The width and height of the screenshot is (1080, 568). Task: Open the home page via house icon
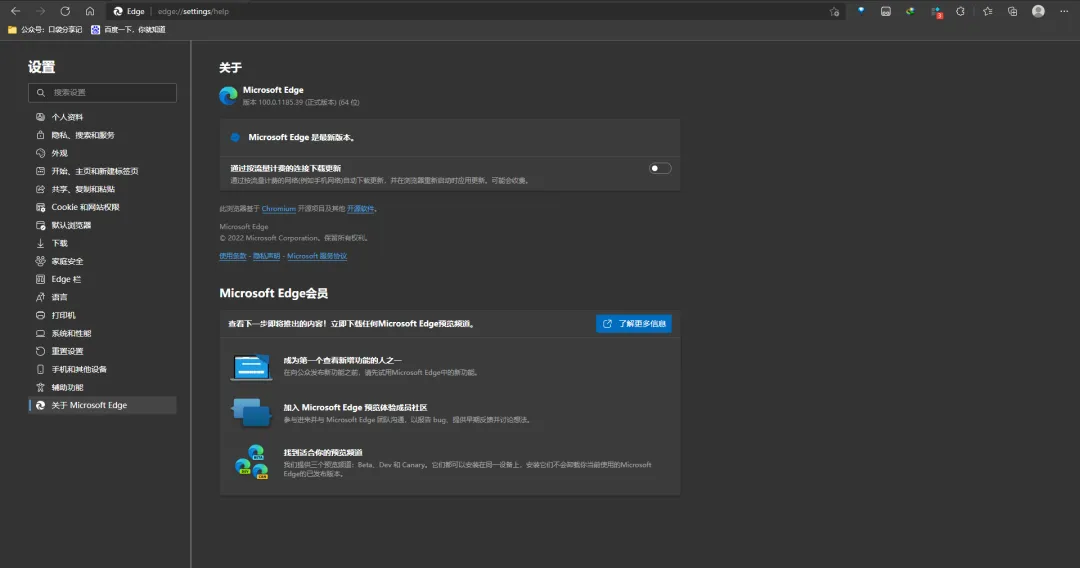click(90, 11)
